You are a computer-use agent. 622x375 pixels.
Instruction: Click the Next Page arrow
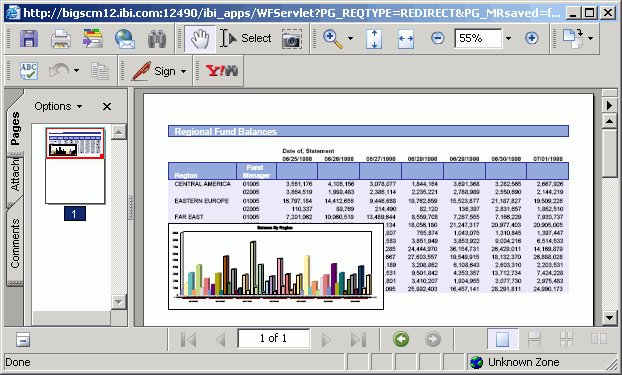click(326, 340)
